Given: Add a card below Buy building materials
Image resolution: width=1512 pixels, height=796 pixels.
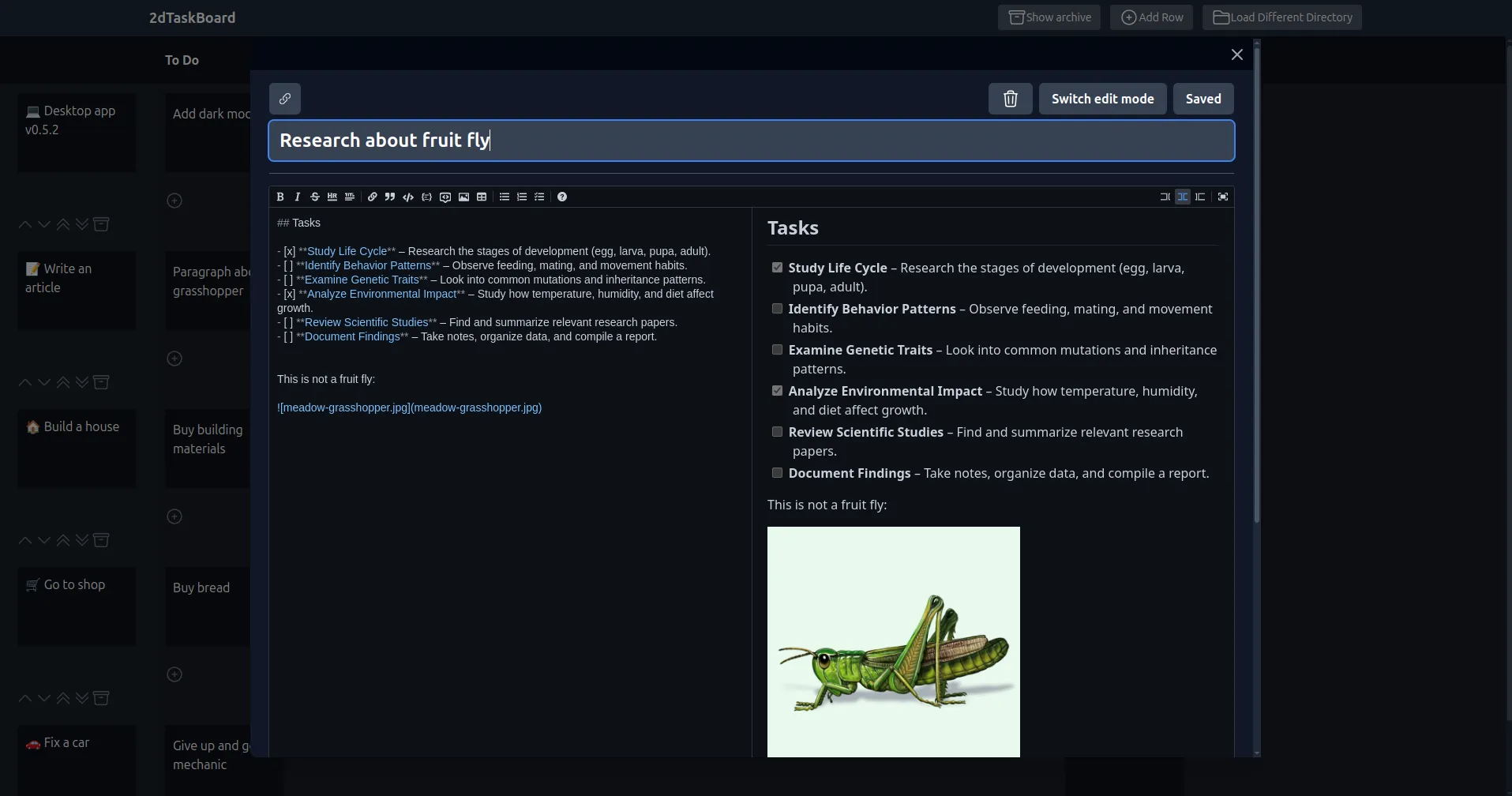Looking at the screenshot, I should [x=174, y=516].
